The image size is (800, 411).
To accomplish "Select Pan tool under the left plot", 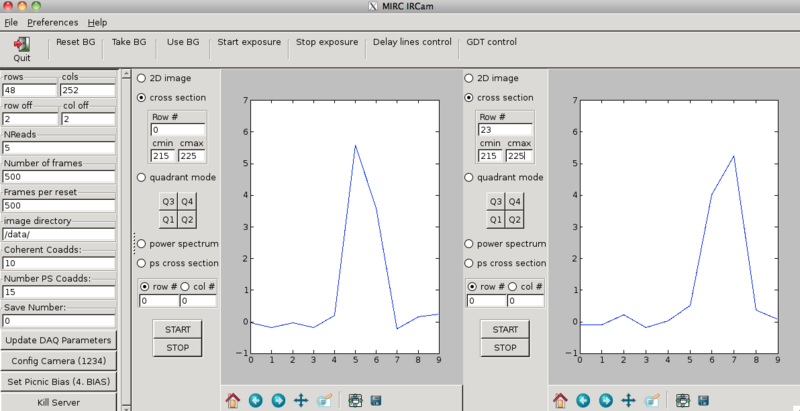I will point(301,400).
